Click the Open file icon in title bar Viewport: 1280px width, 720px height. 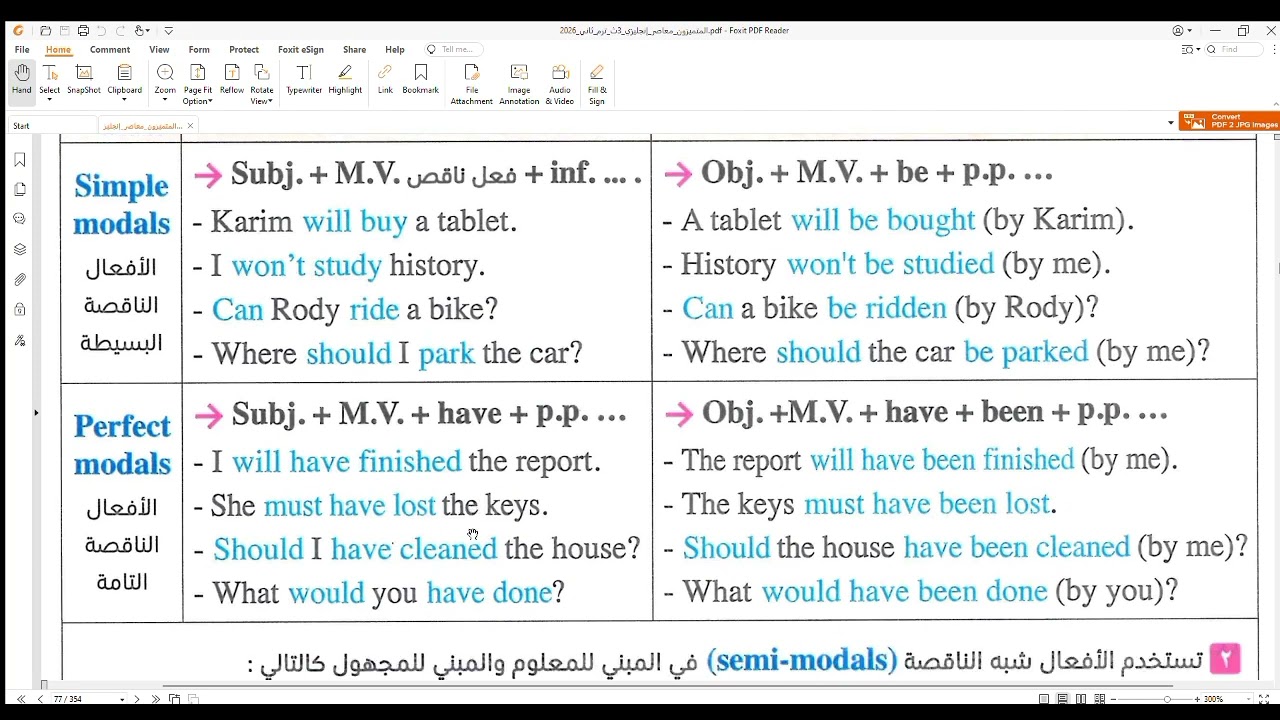(x=46, y=31)
